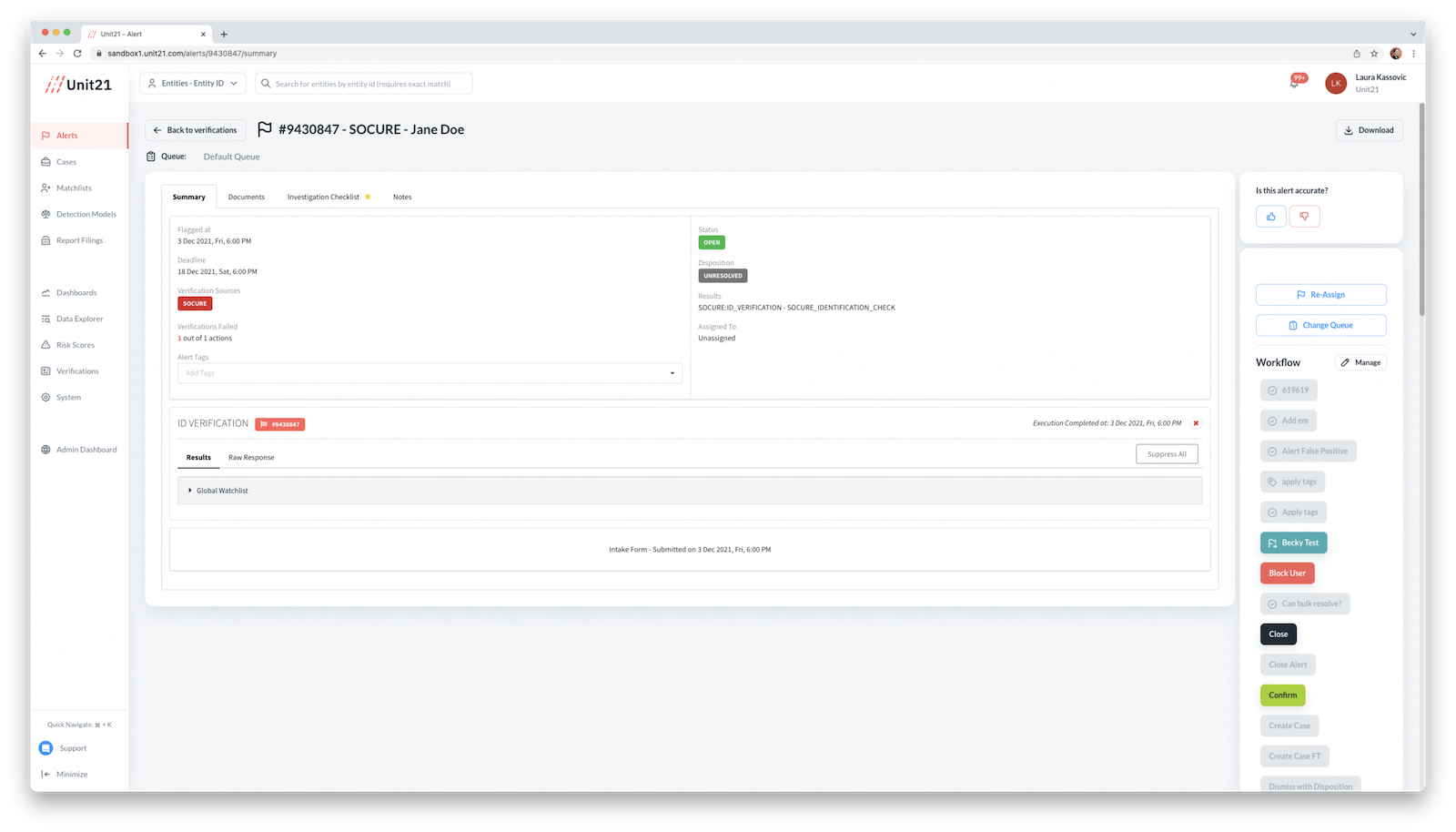The width and height of the screenshot is (1456, 832).
Task: Click Default Queue label
Action: [232, 157]
